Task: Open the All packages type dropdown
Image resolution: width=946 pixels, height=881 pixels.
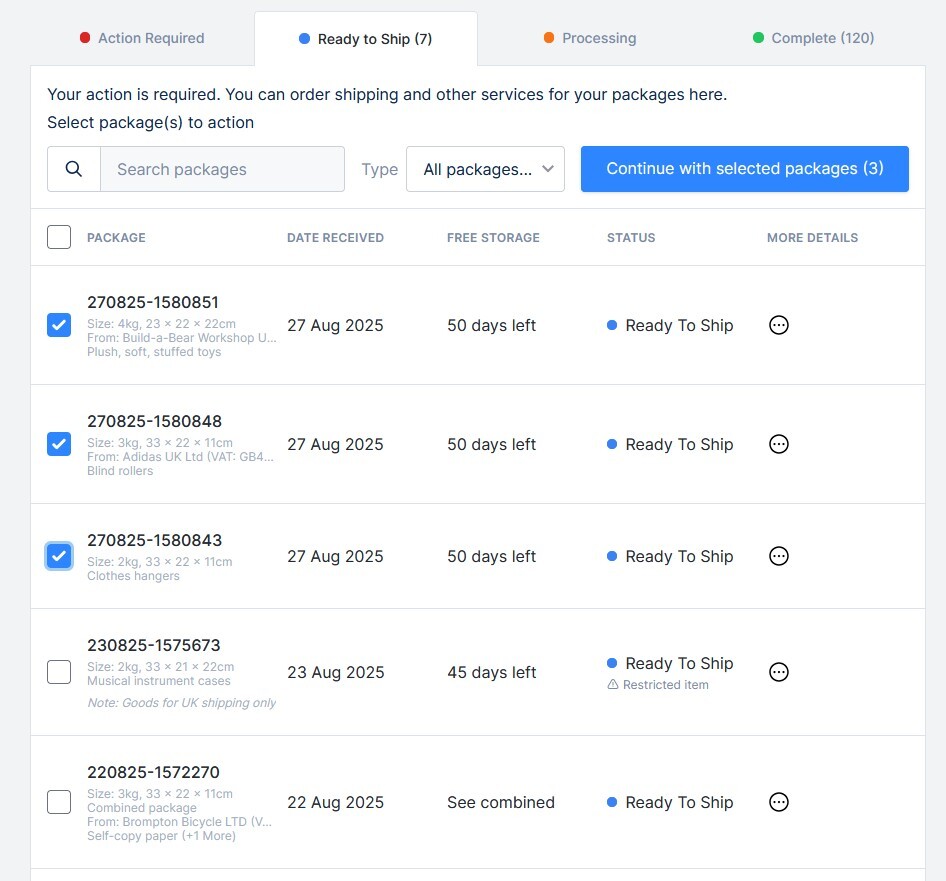Action: (485, 169)
